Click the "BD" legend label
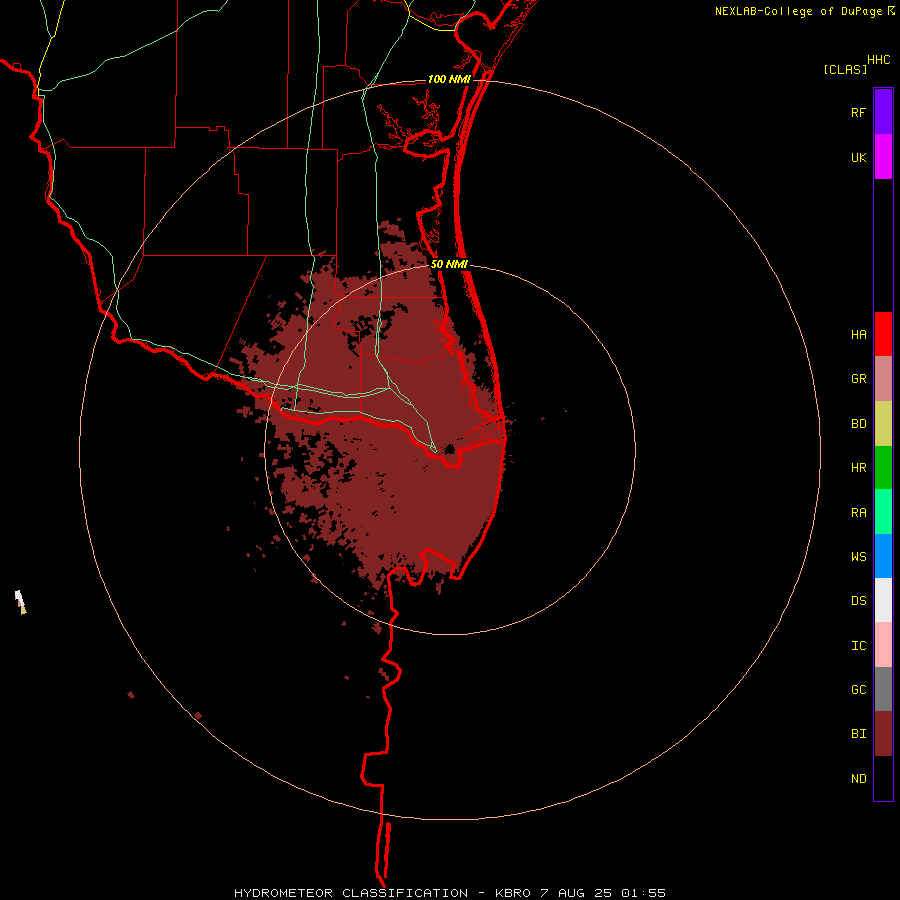900x900 pixels. tap(858, 424)
